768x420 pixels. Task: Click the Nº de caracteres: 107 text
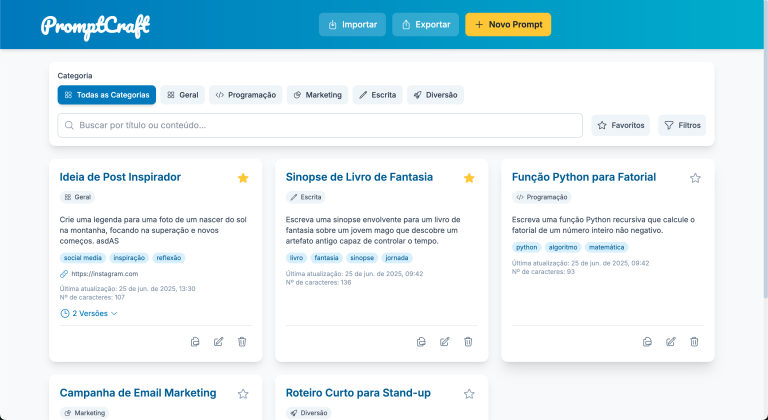point(93,297)
